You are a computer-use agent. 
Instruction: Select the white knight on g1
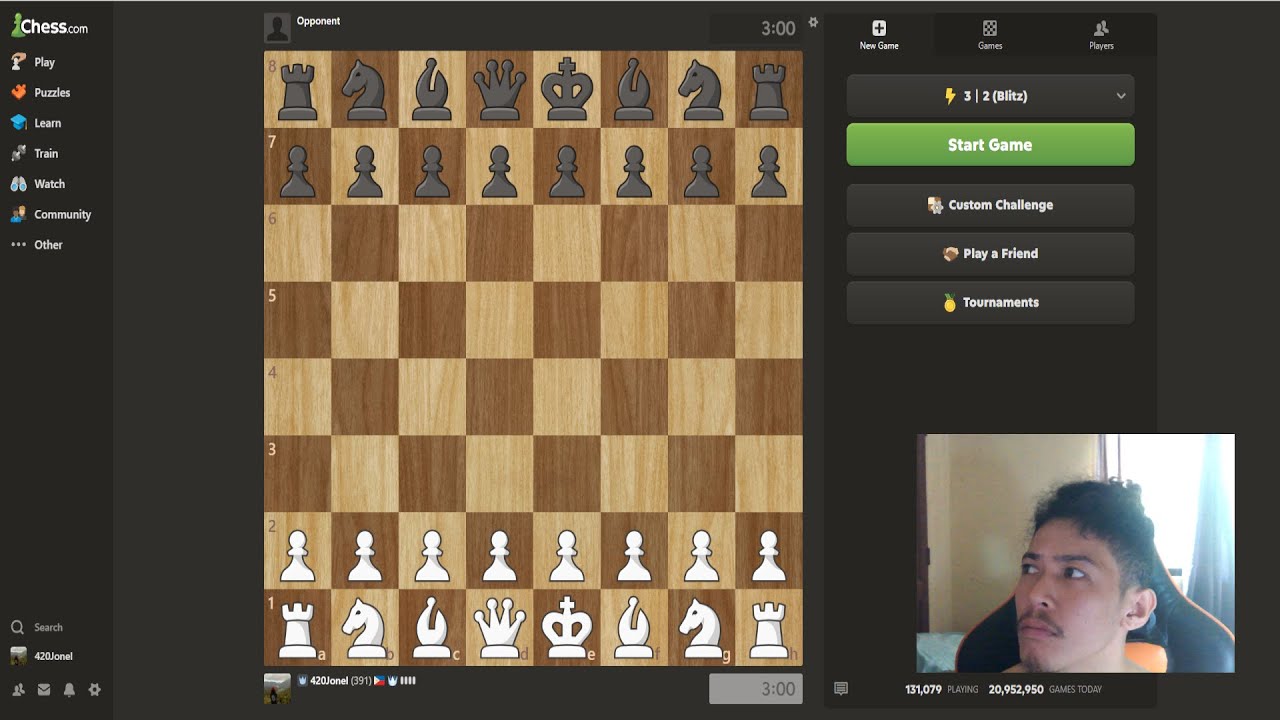coord(701,627)
